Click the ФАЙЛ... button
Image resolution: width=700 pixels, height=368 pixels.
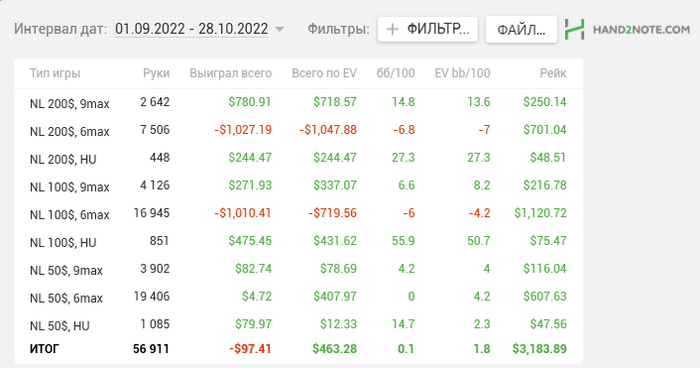click(x=521, y=29)
